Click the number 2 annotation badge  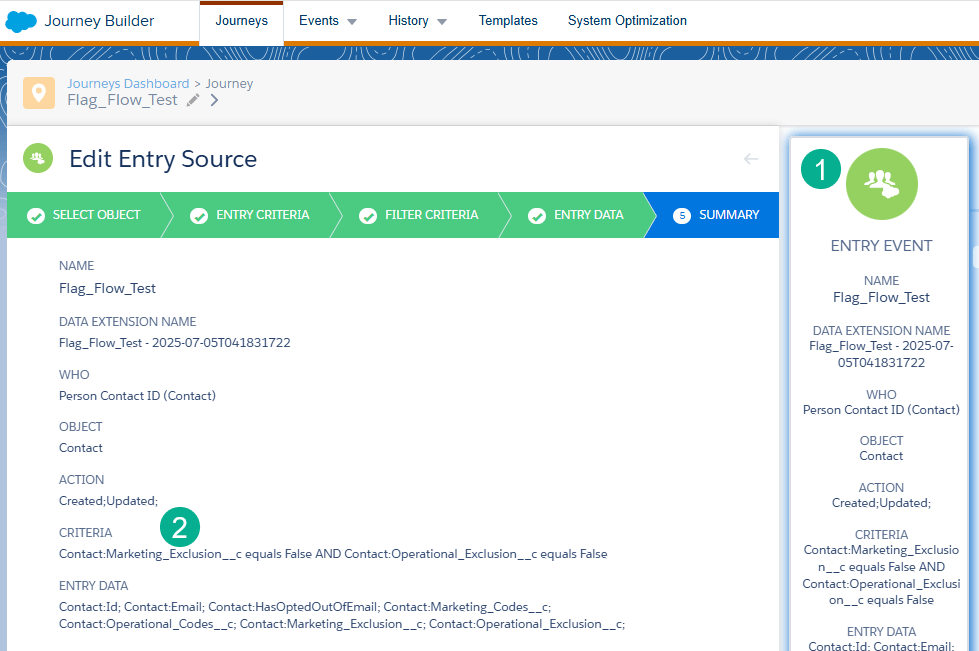click(180, 527)
